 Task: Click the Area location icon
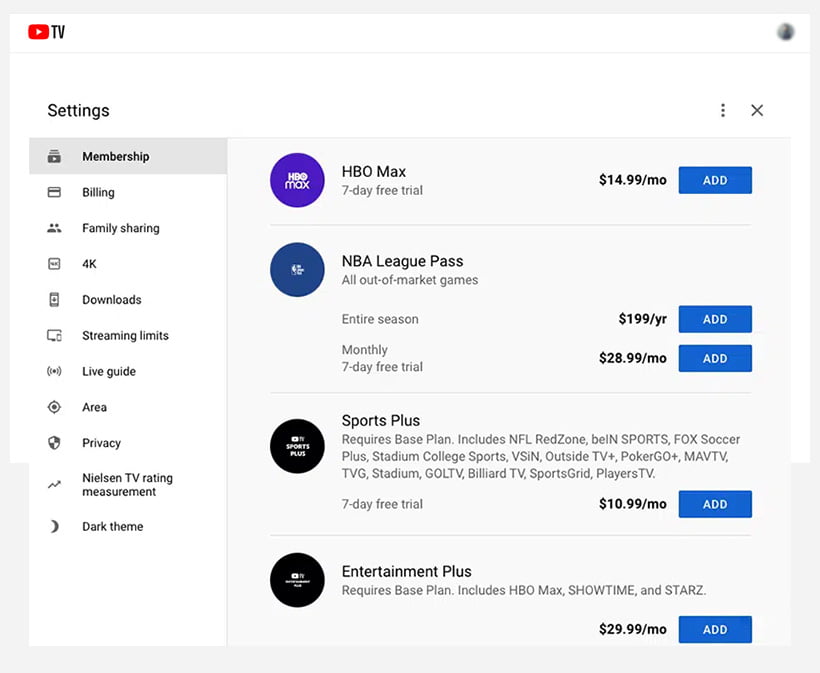(57, 407)
